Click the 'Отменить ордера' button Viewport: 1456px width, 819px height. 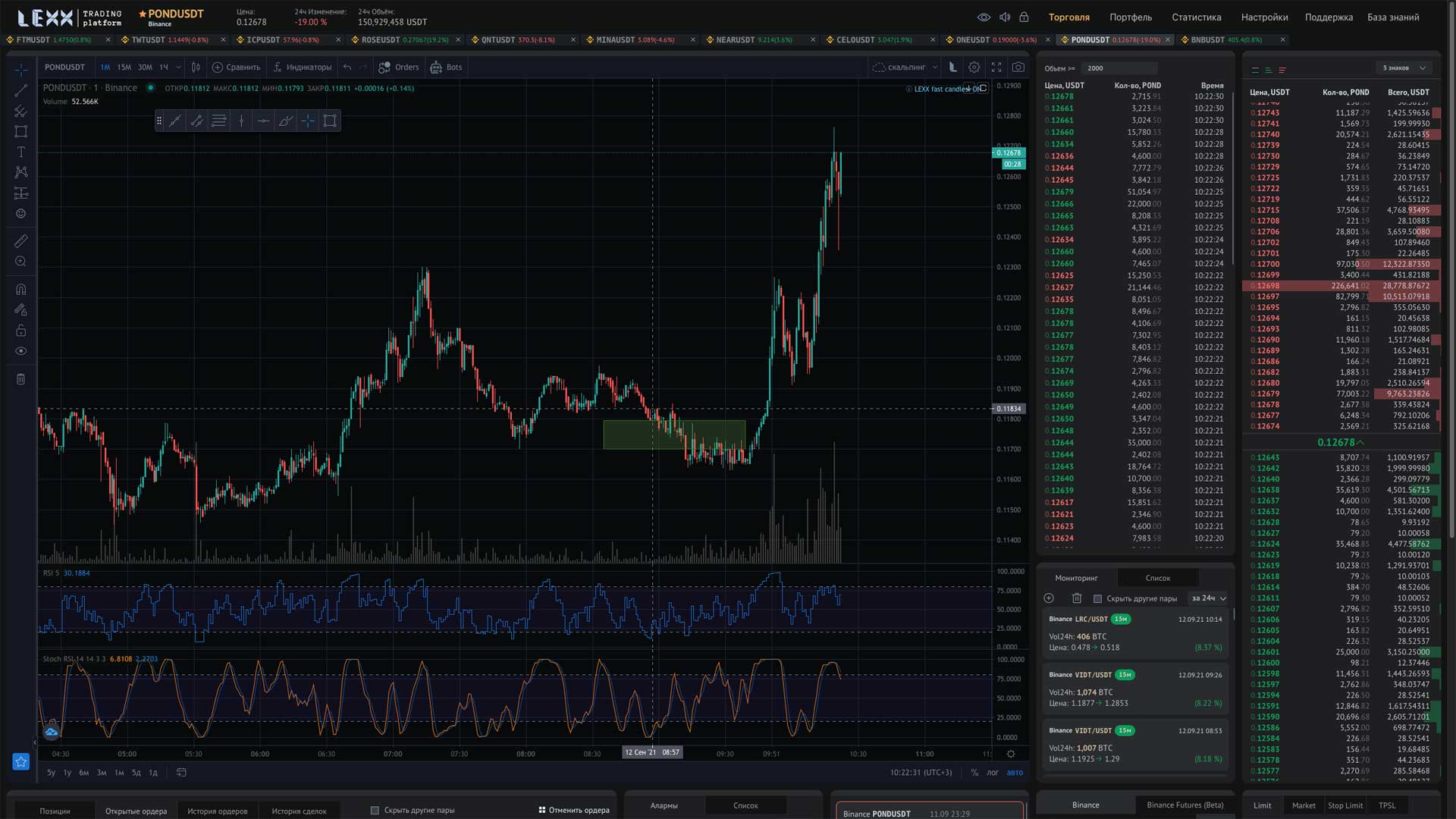click(x=574, y=810)
